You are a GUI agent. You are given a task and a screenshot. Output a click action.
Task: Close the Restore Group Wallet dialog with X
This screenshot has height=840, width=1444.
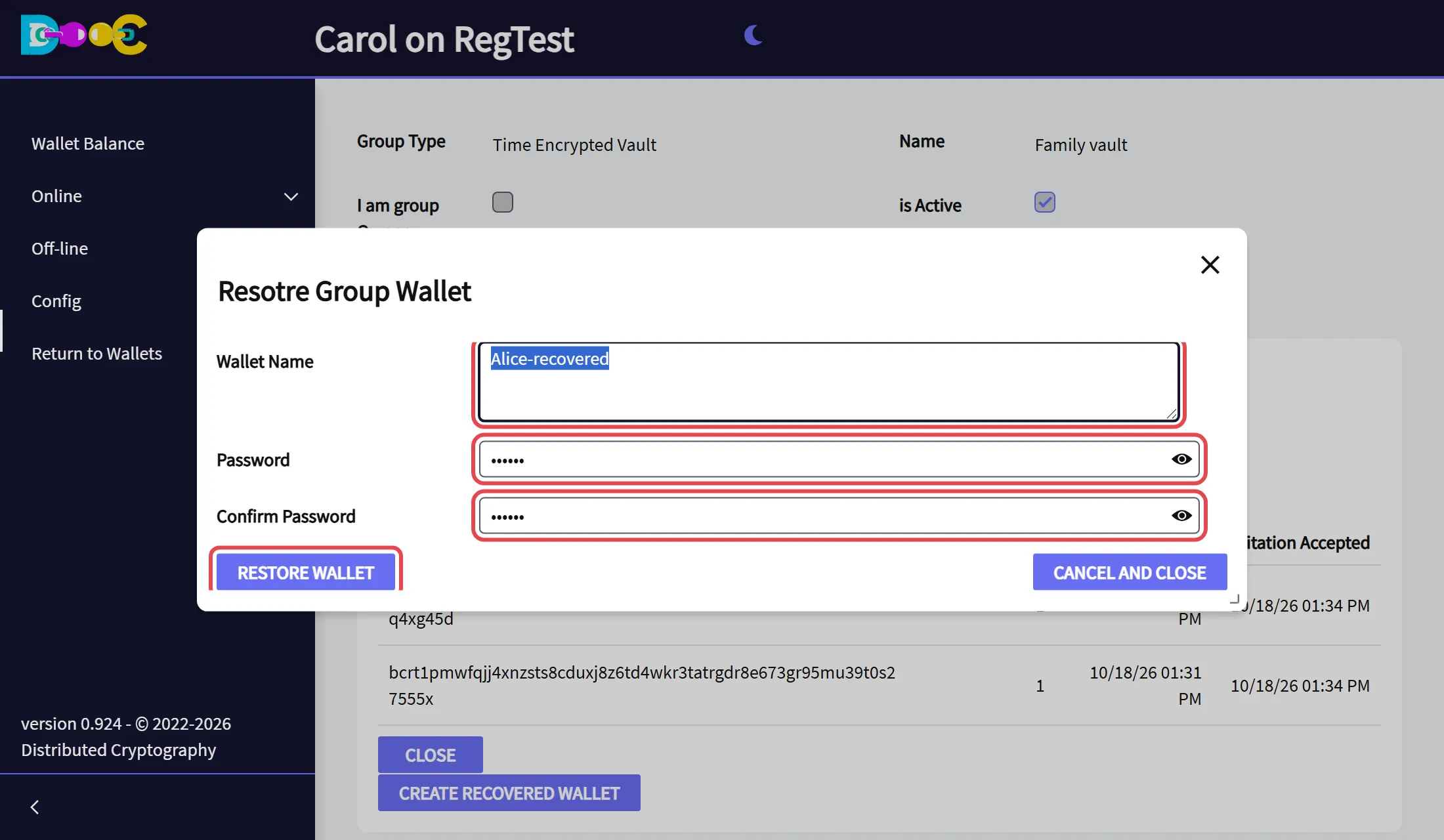tap(1210, 264)
